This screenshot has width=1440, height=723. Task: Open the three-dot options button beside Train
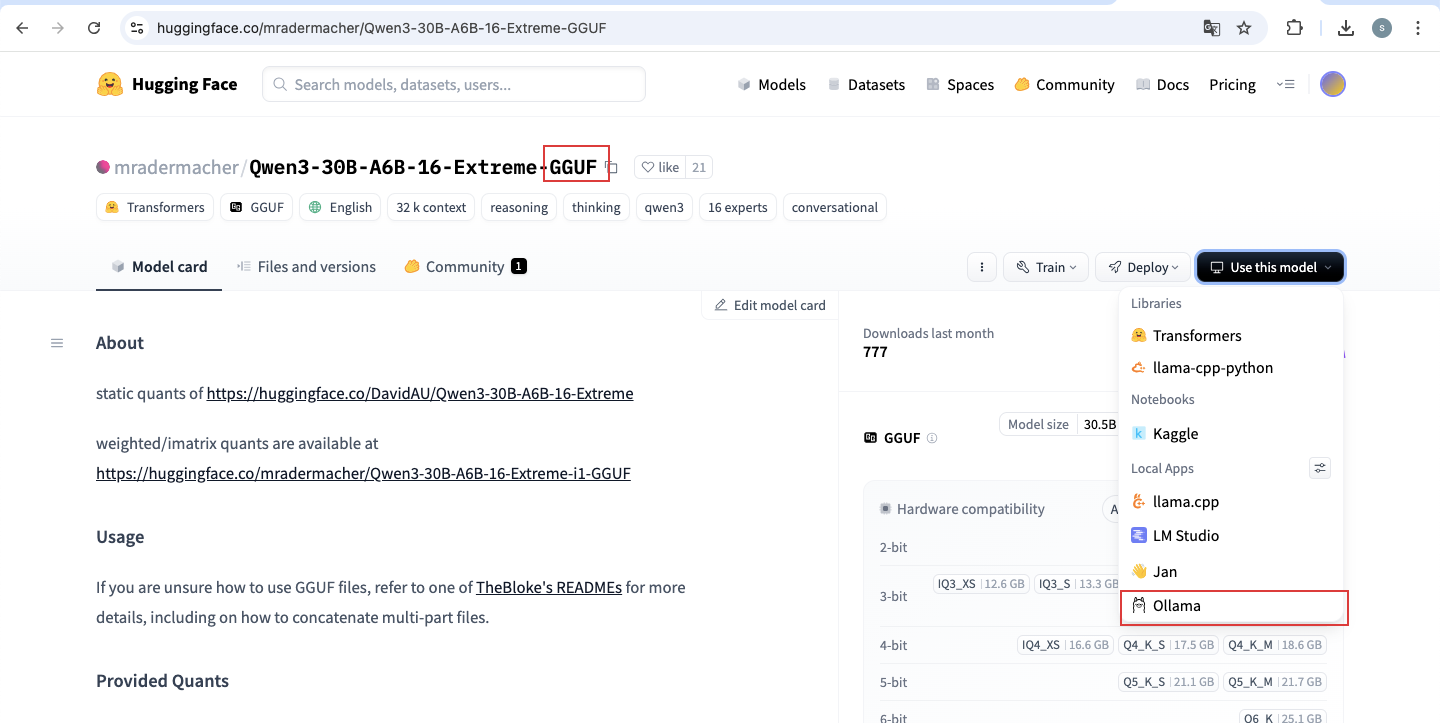coord(982,267)
